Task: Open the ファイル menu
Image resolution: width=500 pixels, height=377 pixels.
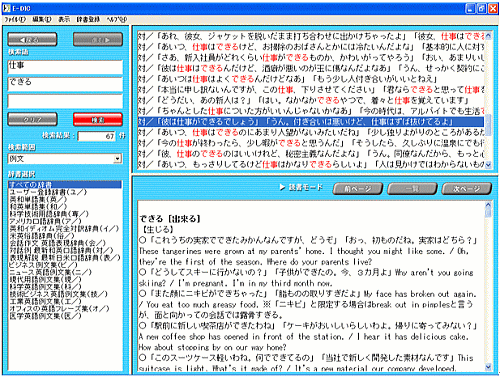Action: tap(15, 19)
